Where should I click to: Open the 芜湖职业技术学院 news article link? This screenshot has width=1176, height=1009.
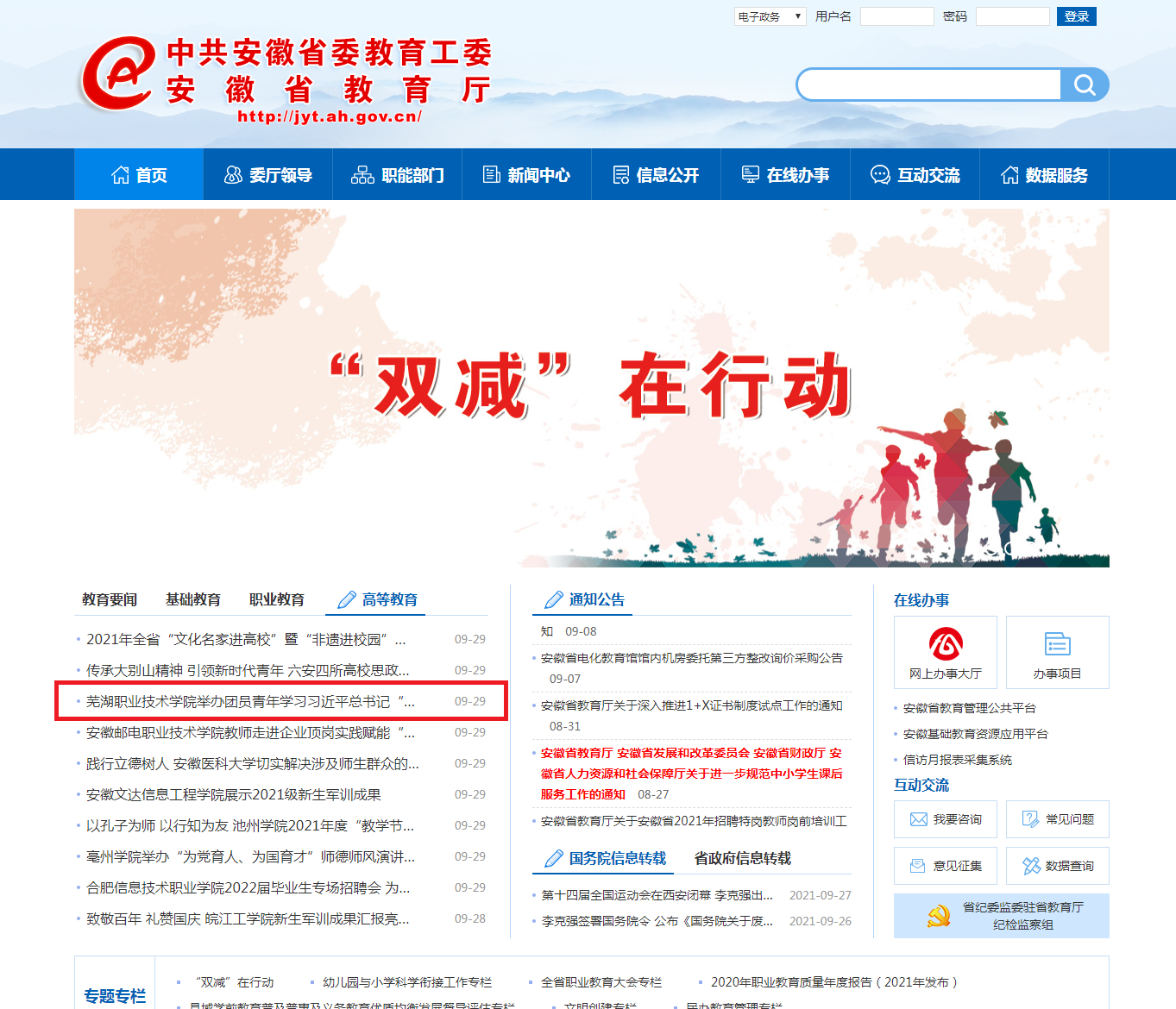click(250, 702)
